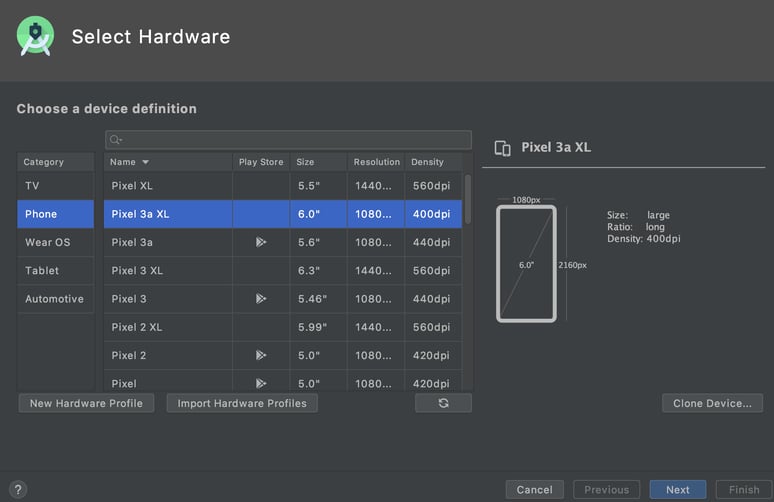Viewport: 774px width, 502px height.
Task: Click Import Hardware Profiles button
Action: pyautogui.click(x=242, y=403)
